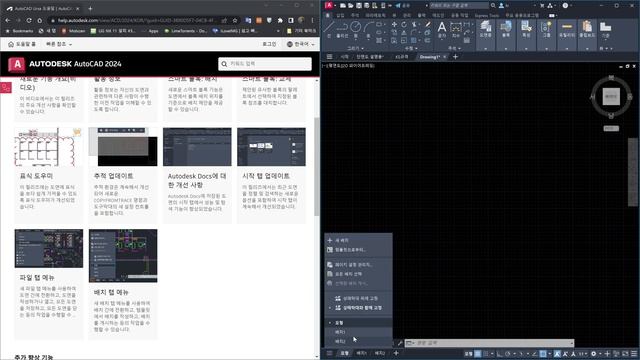Click the Help Home link
Screen dimensions: 640x360
coord(22,44)
